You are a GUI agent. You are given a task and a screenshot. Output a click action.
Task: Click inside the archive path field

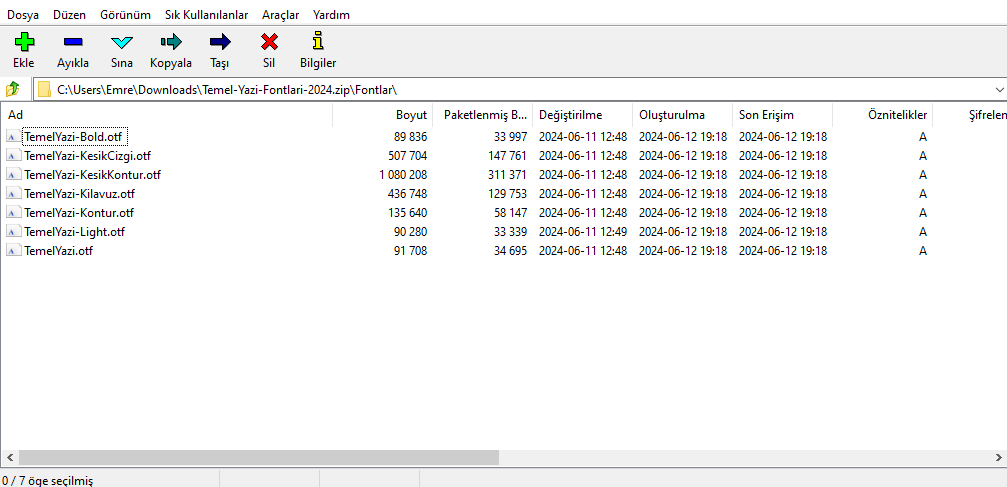click(x=500, y=90)
